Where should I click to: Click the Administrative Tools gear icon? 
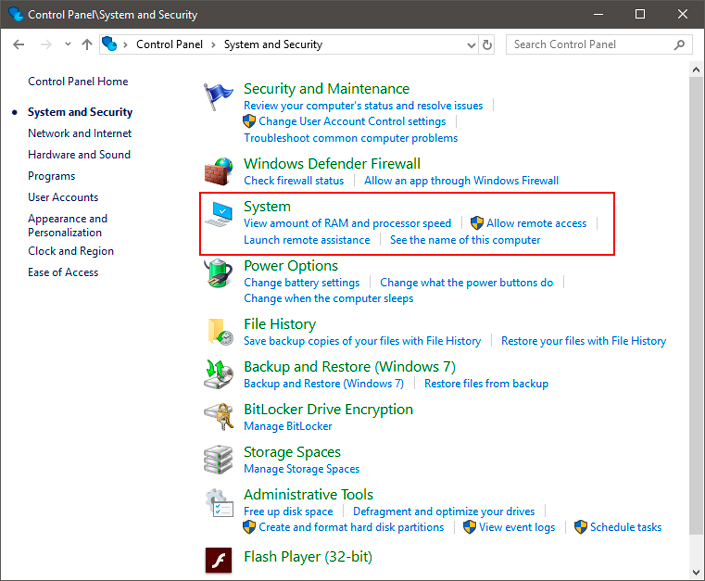(219, 502)
